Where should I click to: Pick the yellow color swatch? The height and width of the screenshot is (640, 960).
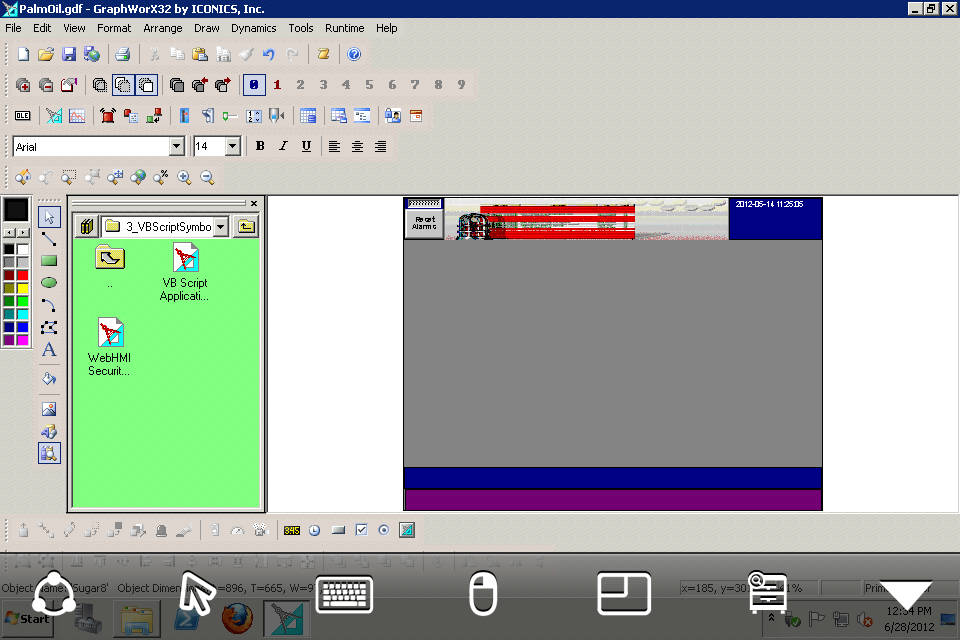23,288
